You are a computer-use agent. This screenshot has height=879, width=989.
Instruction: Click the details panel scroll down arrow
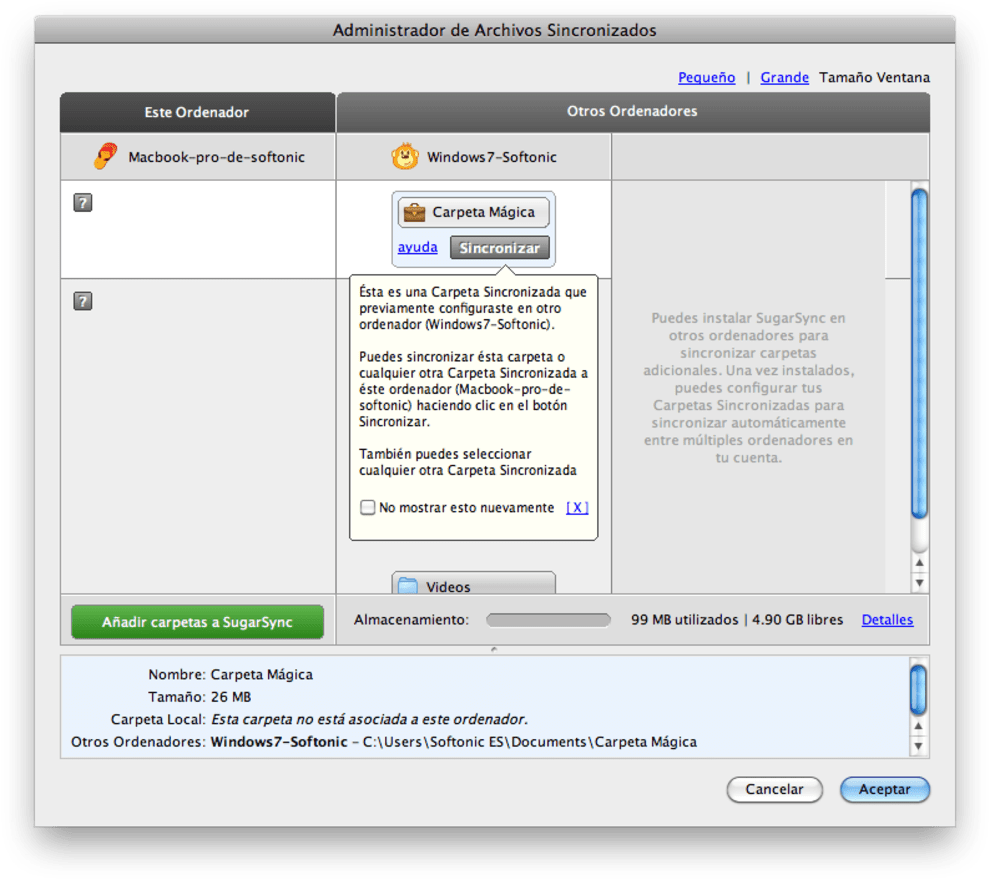click(x=918, y=746)
